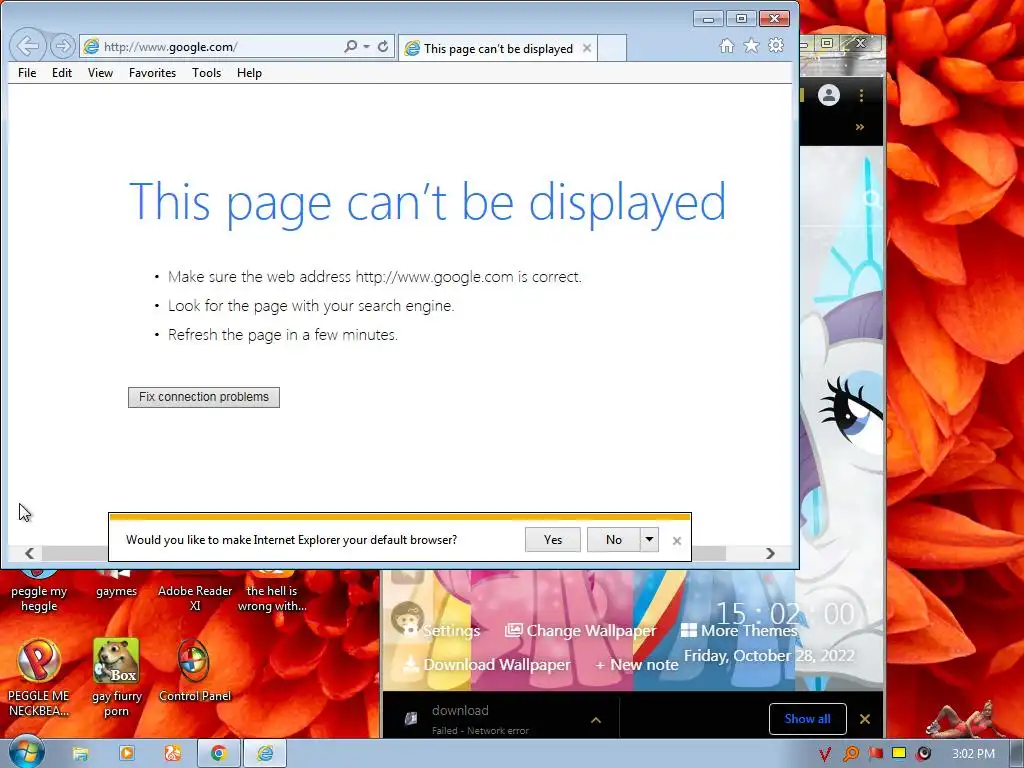Maximize the Chrome window behind Internet Explorer
Image resolution: width=1024 pixels, height=768 pixels.
pos(827,43)
